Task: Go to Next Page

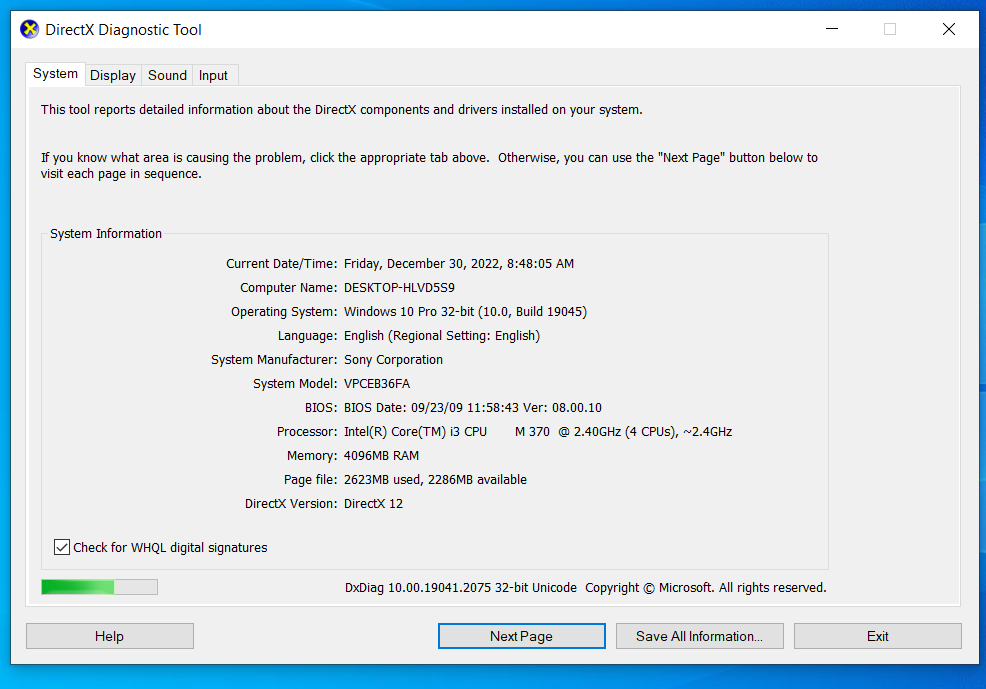Action: [x=521, y=636]
